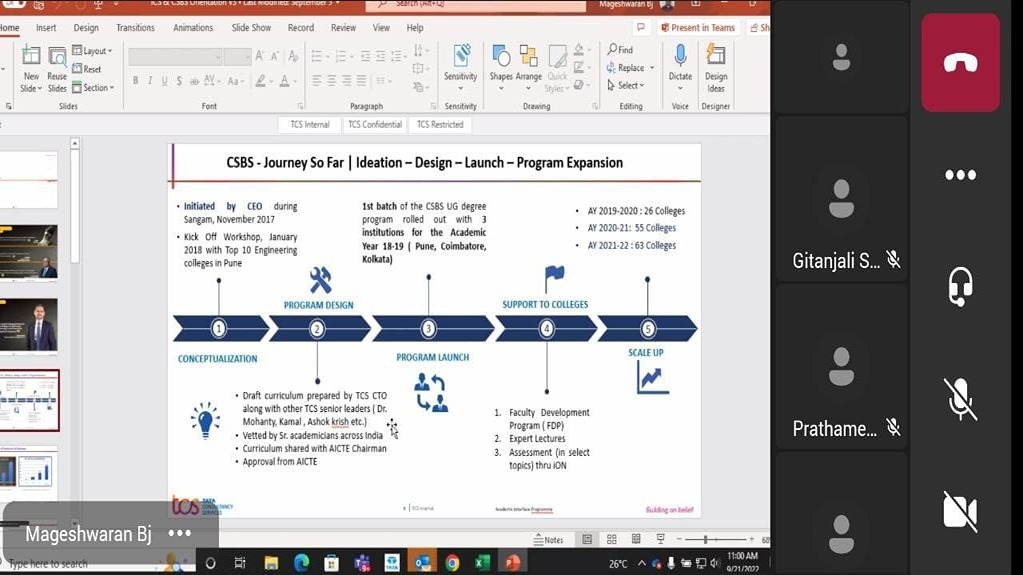Toggle underline formatting
The image size is (1023, 575).
tap(164, 81)
